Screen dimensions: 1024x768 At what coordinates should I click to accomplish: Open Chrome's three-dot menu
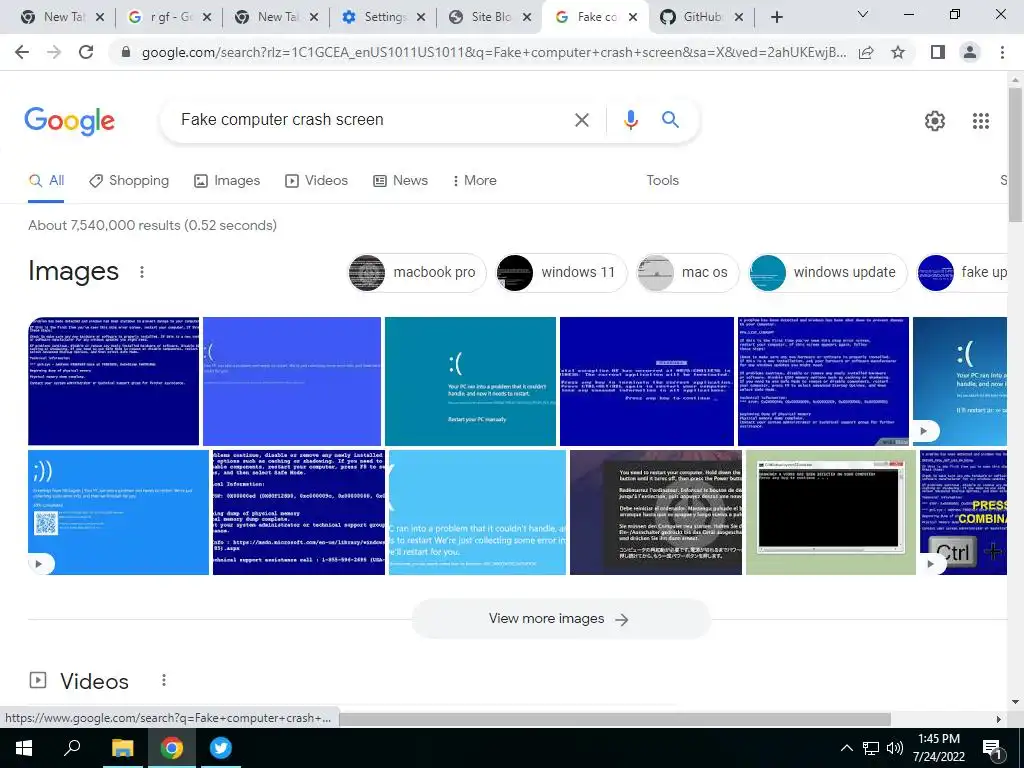coord(1002,52)
